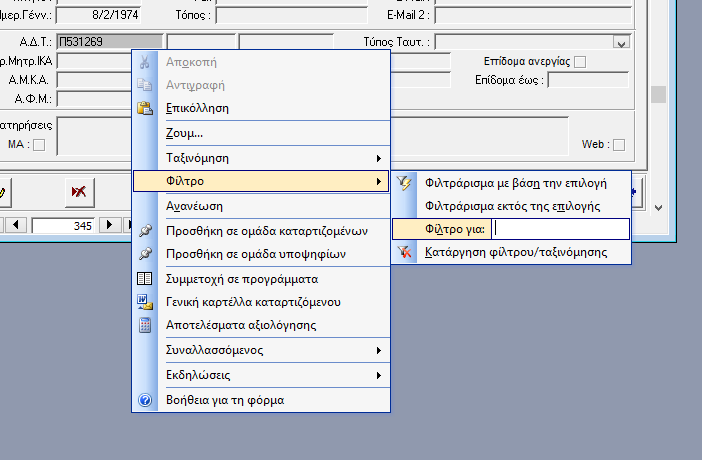Click the Αποτελέσματα αξιολόγησης calculator icon
702x460 pixels.
(x=145, y=325)
